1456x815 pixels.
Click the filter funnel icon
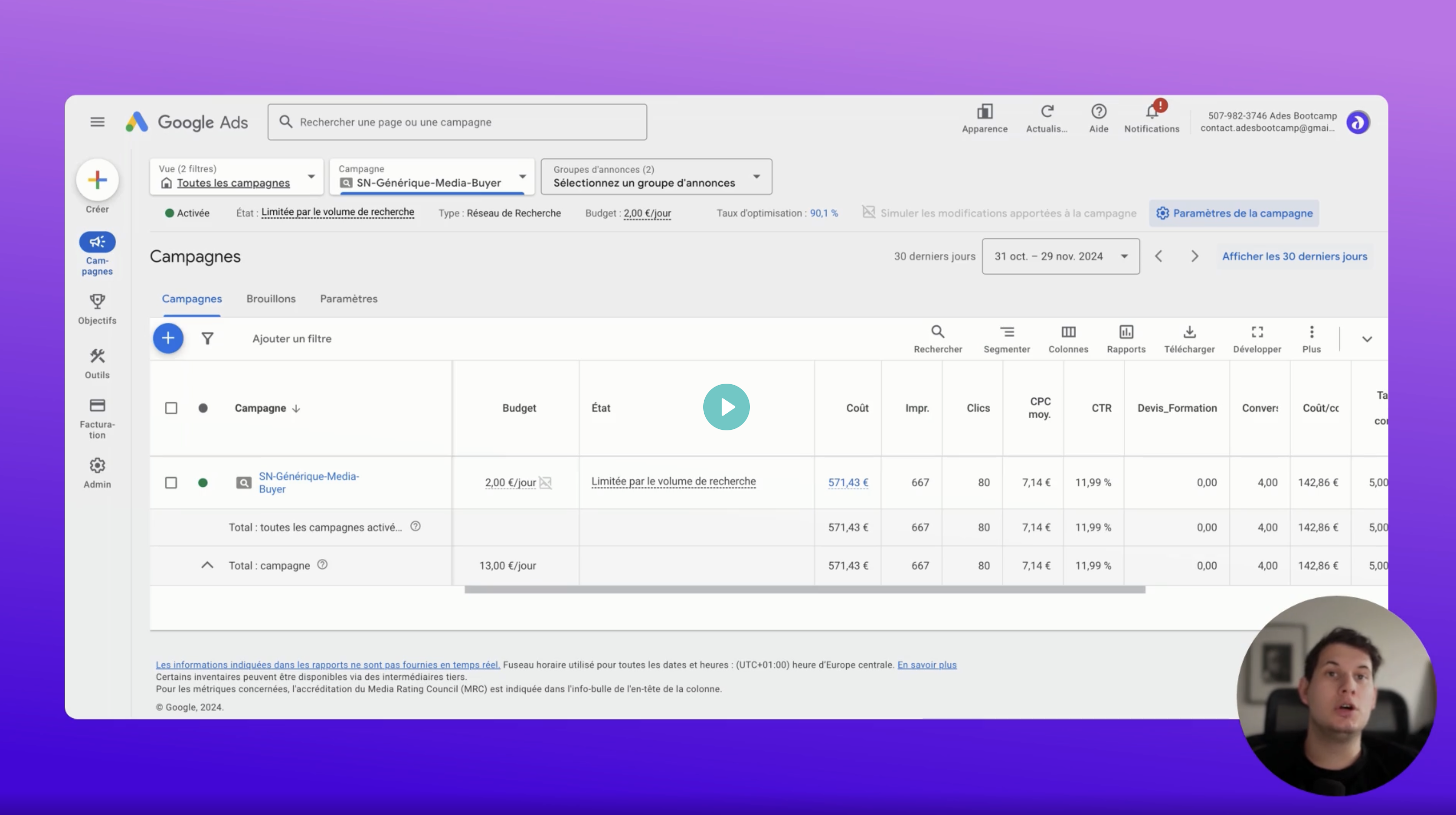pyautogui.click(x=208, y=338)
